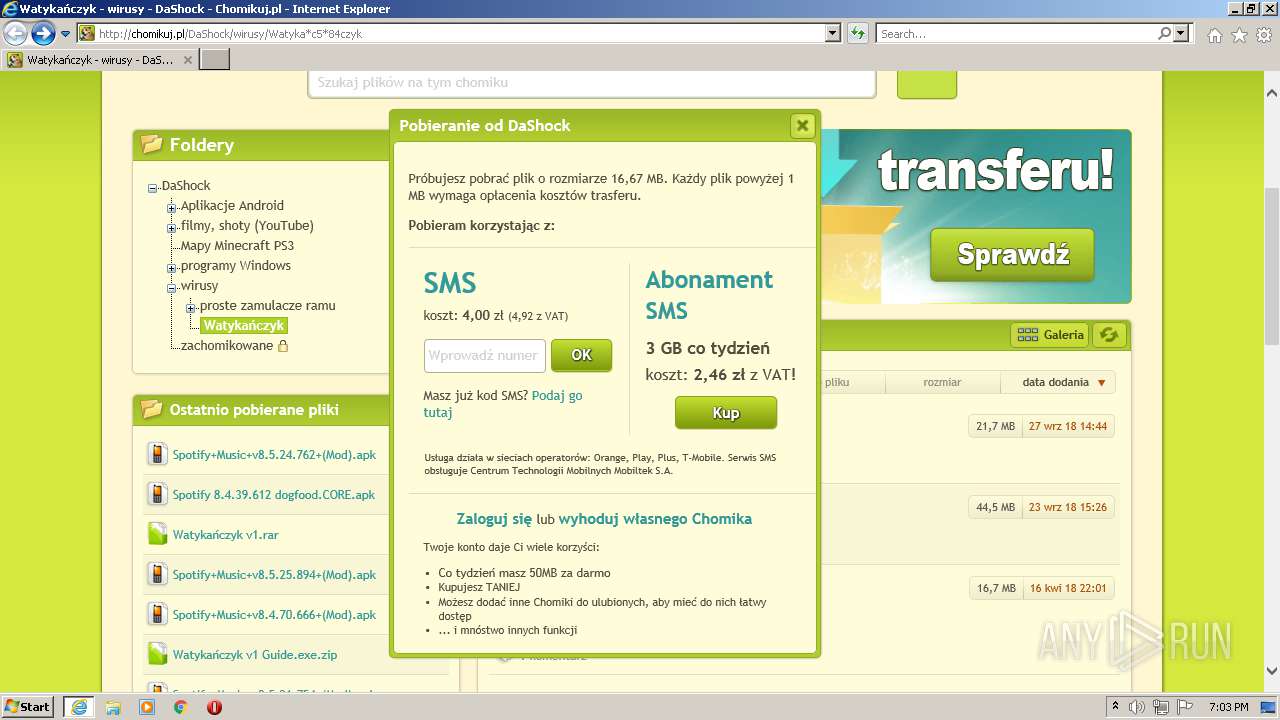Expand the Aplikacje Android folder

[172, 207]
